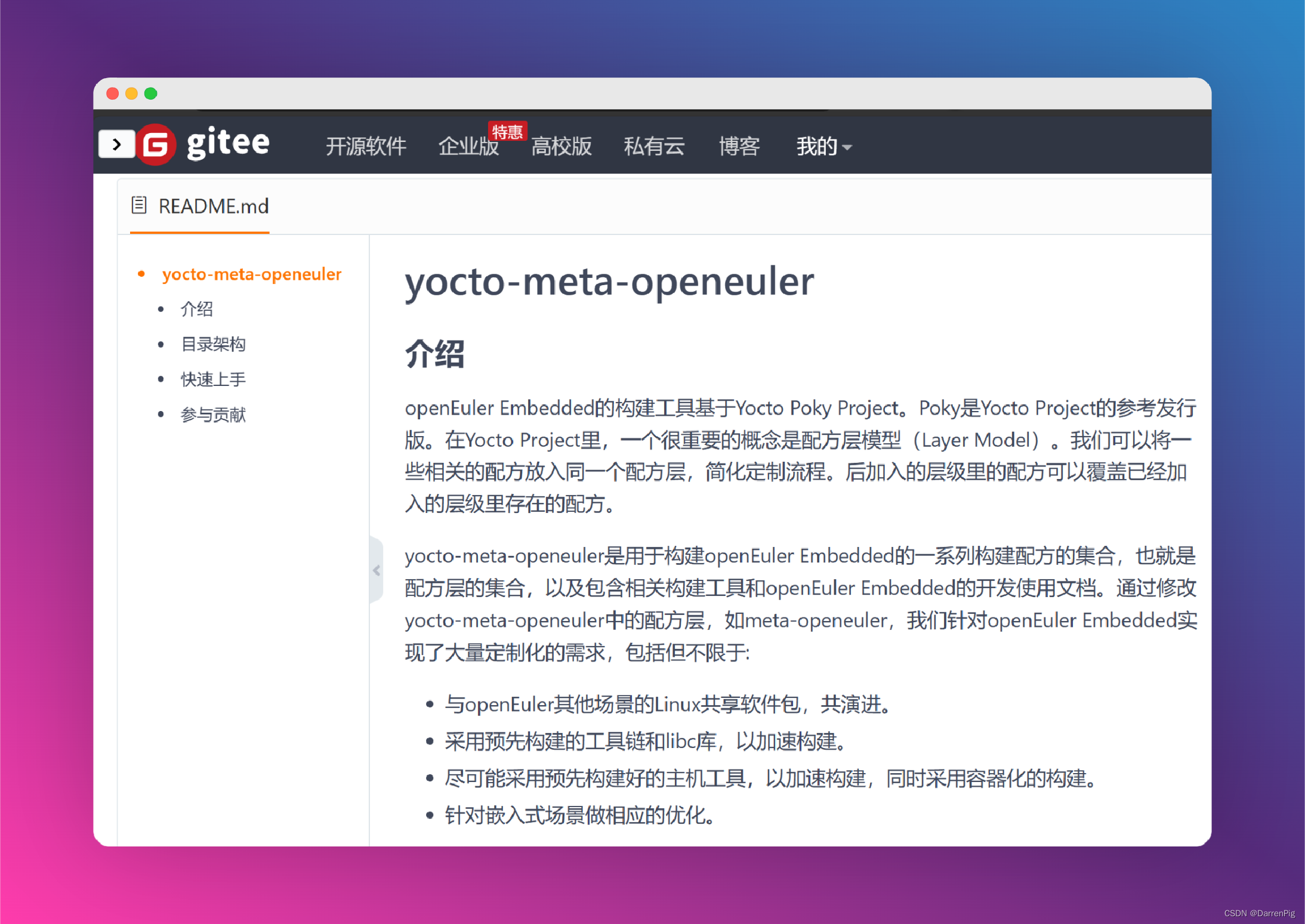Open 博客 navigation item

739,146
